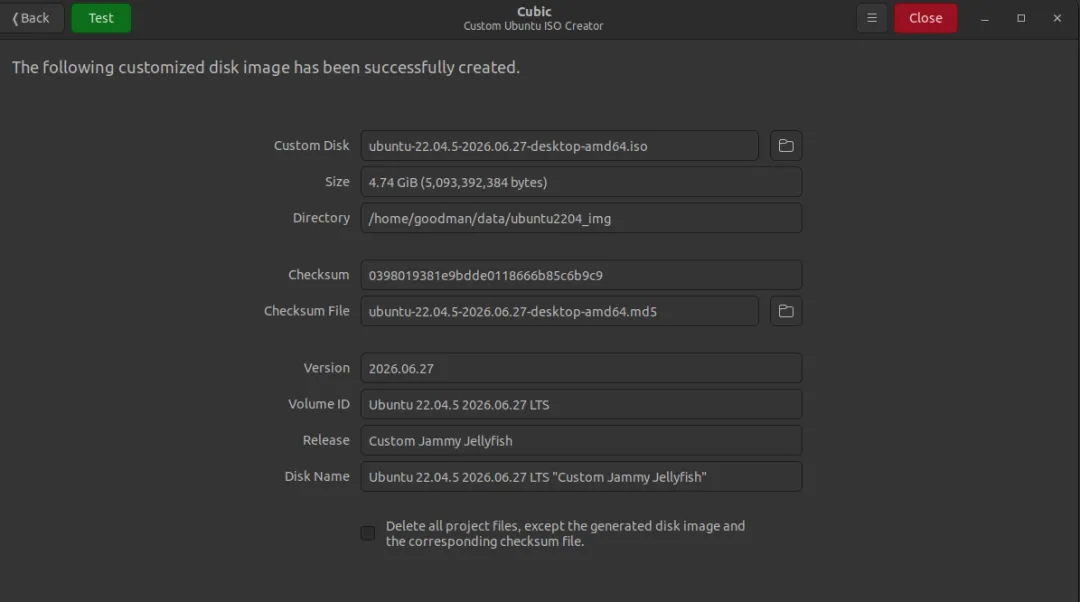
Task: Click the 'Custom Disk' label
Action: pos(311,145)
